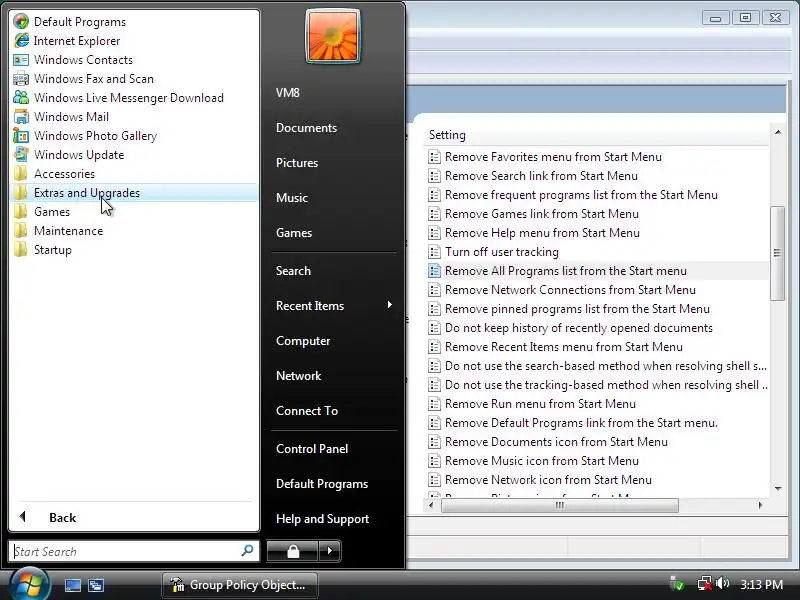
Task: Click policy icon for Remove Favorites menu
Action: [x=434, y=157]
